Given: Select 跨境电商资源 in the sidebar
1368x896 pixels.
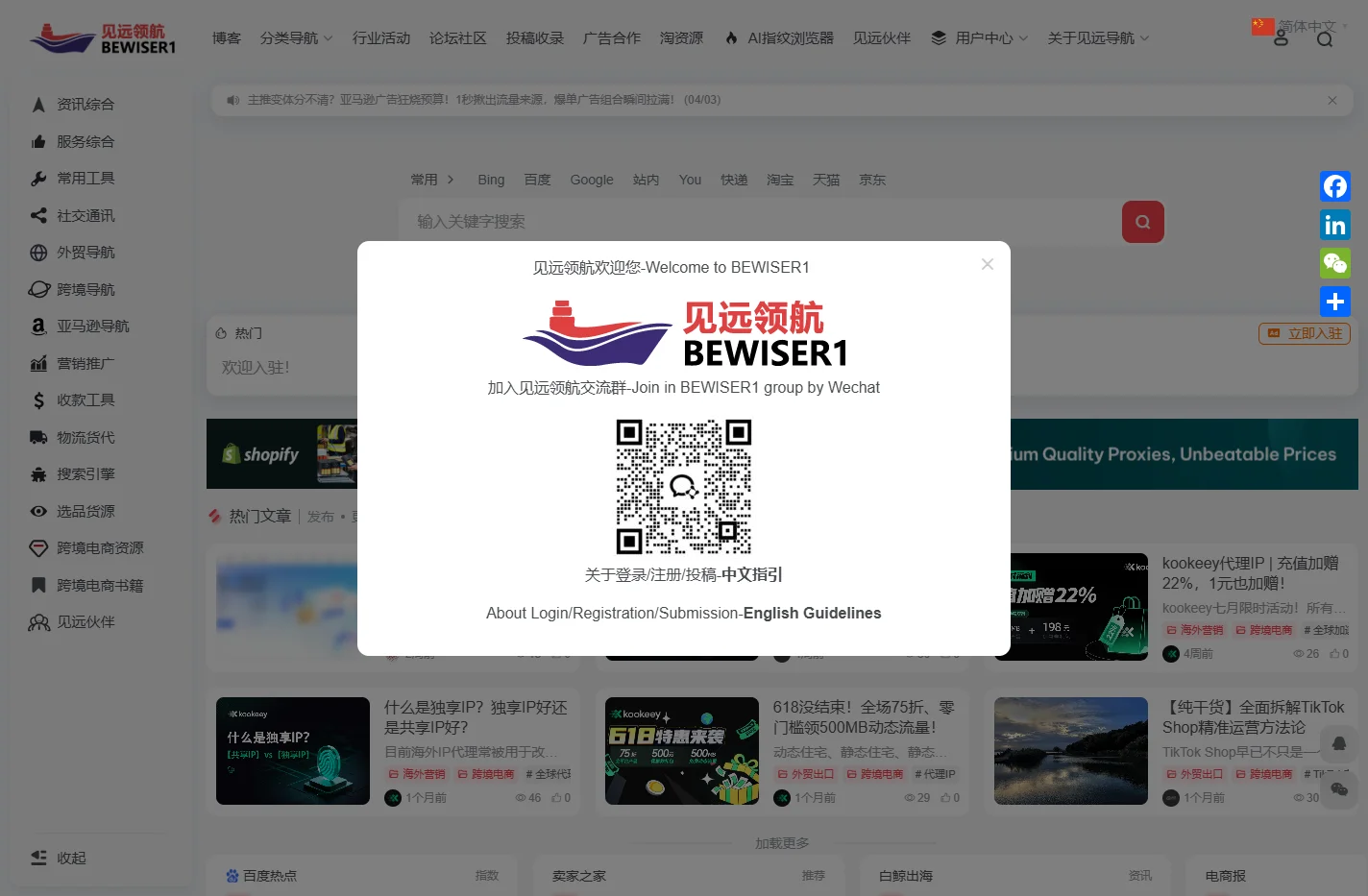Looking at the screenshot, I should [101, 547].
